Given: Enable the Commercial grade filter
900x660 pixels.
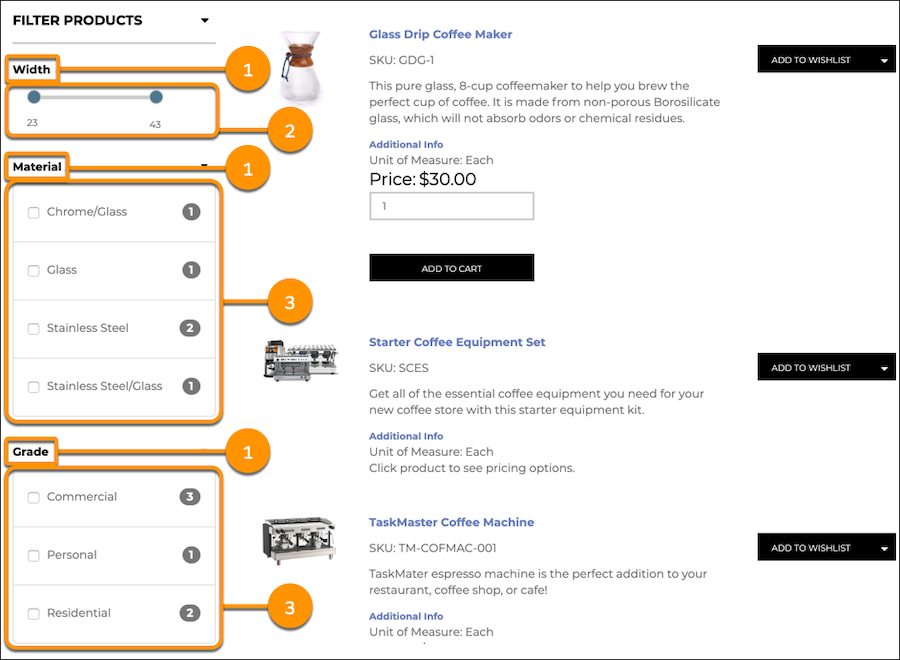Looking at the screenshot, I should pyautogui.click(x=32, y=497).
